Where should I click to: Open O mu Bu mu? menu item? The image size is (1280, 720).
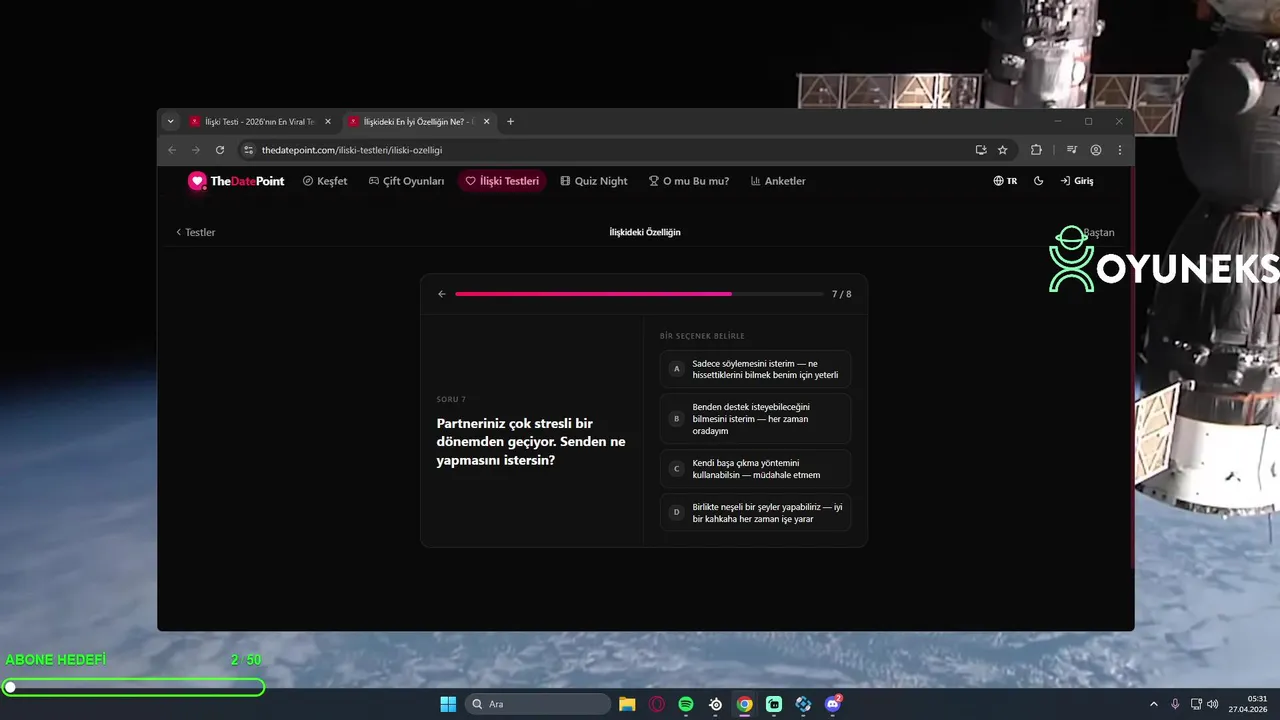tap(689, 181)
